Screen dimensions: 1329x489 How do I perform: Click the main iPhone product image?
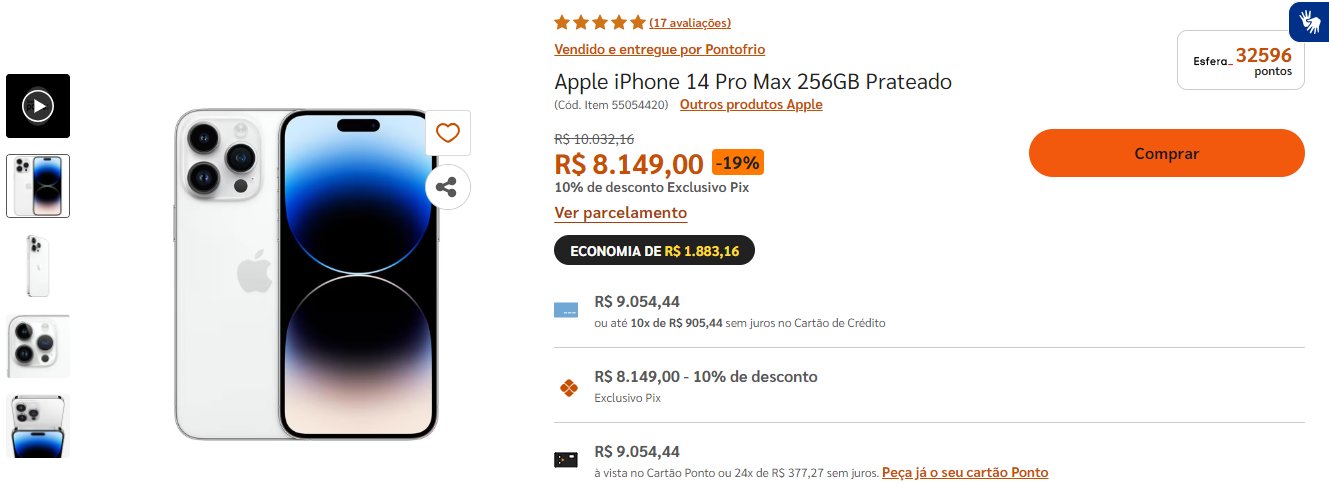307,275
